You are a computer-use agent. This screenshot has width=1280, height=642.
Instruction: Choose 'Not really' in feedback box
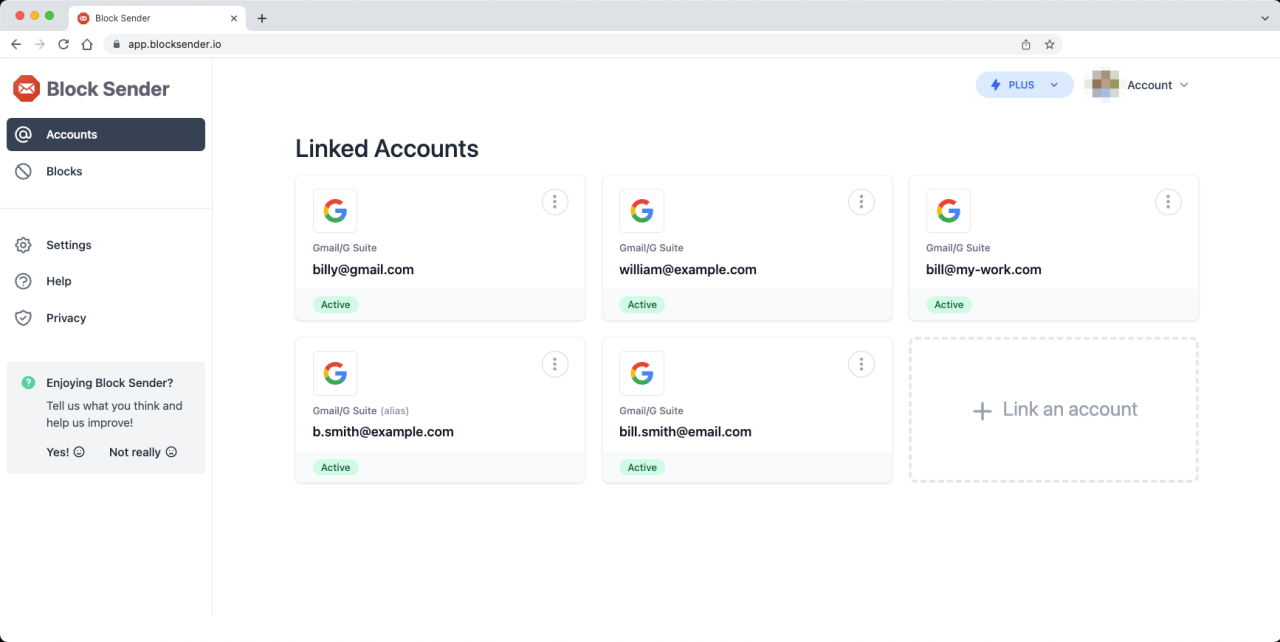click(x=142, y=452)
